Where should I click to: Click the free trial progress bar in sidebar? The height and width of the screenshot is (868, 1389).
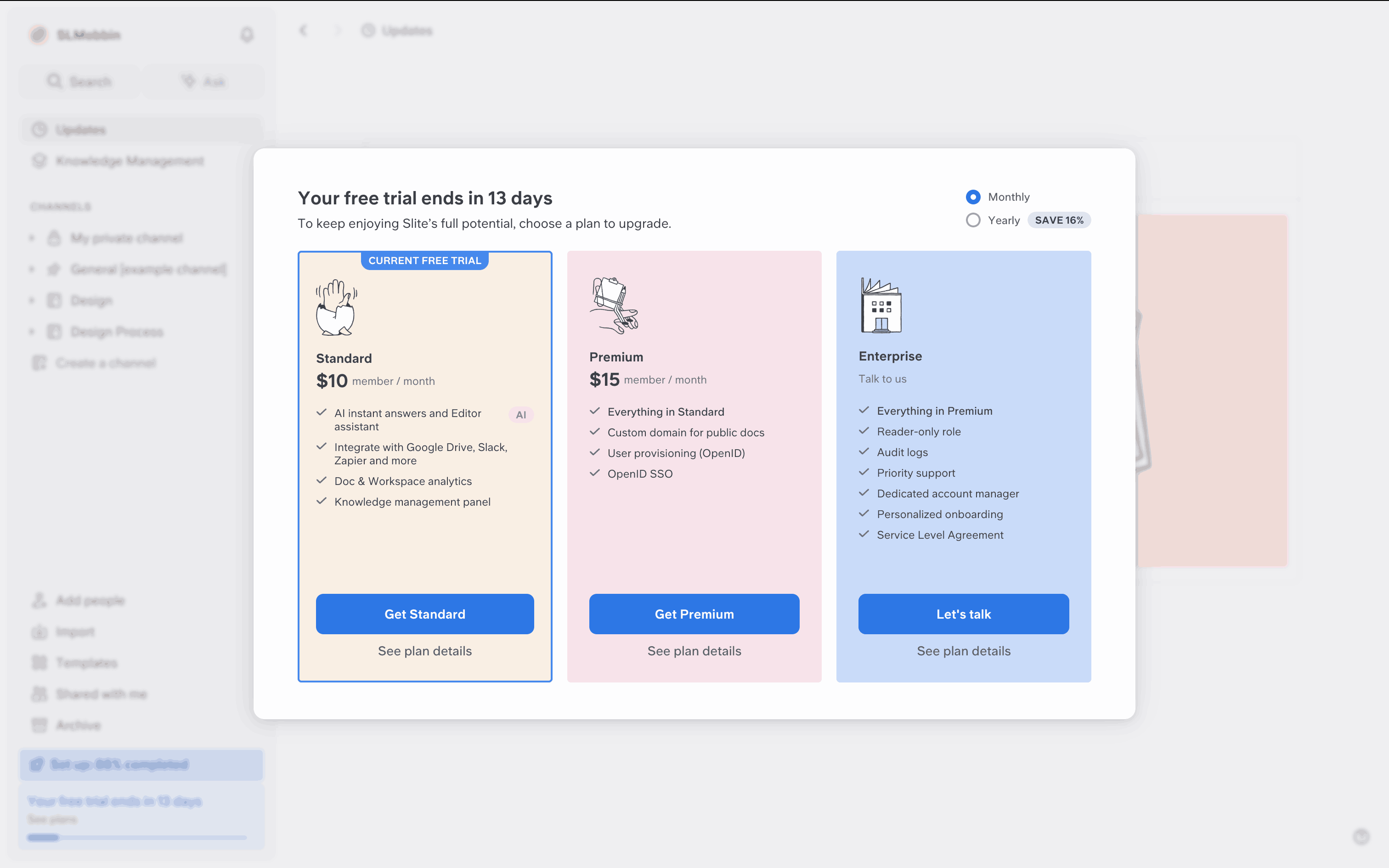[136, 838]
